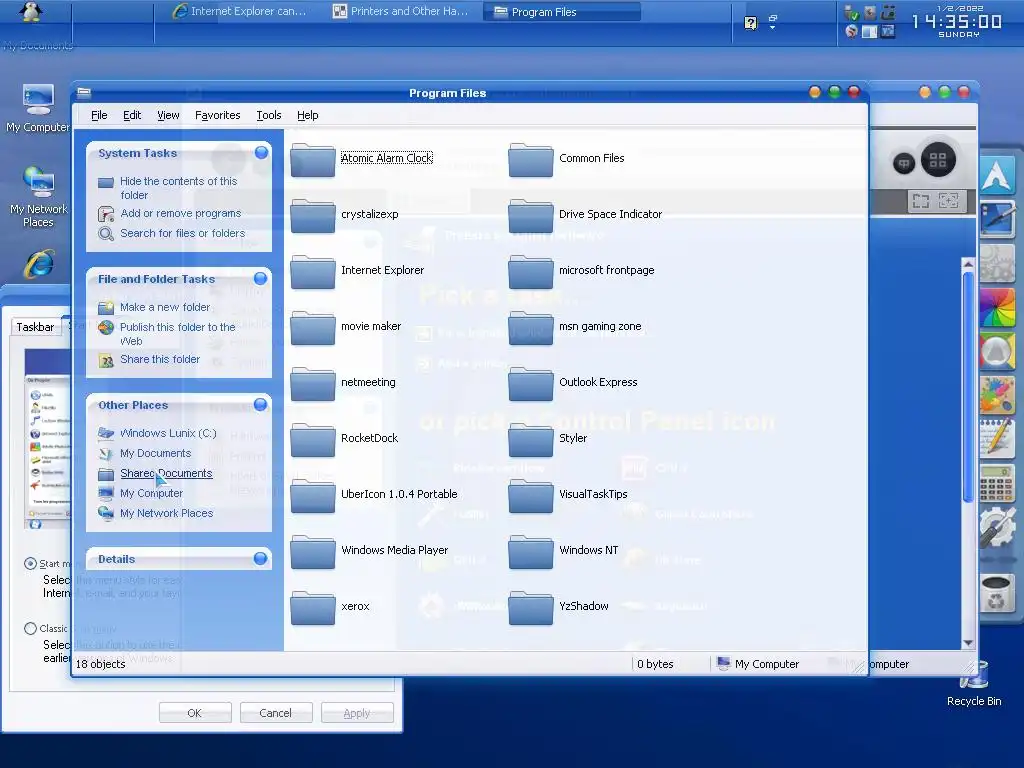
Task: Select the Drive Space Indicator folder icon
Action: pyautogui.click(x=531, y=216)
